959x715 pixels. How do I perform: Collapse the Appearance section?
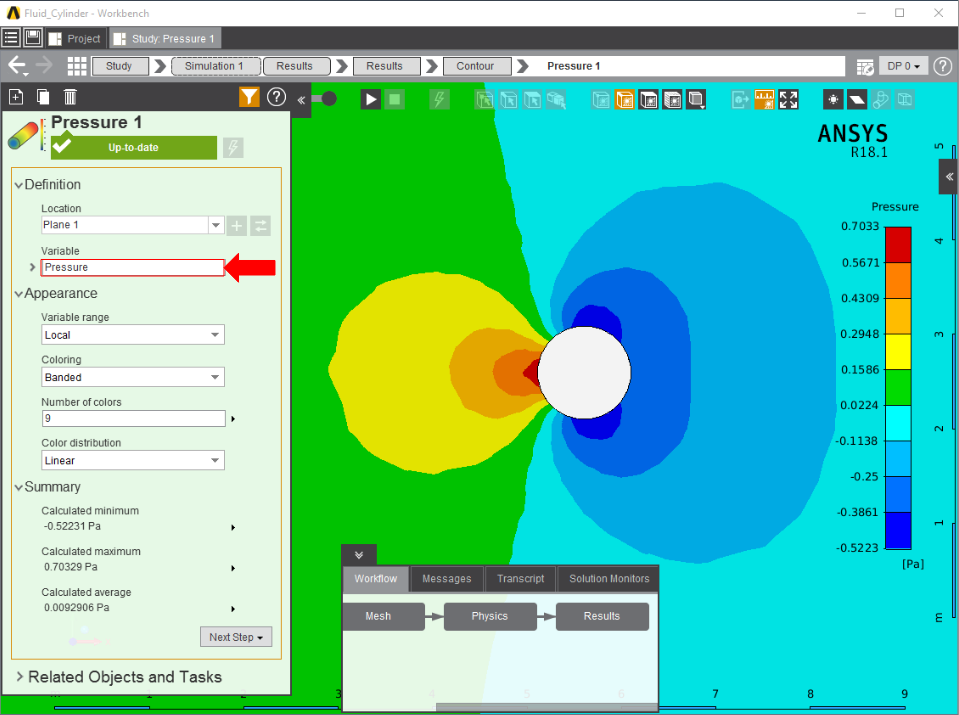click(x=18, y=294)
